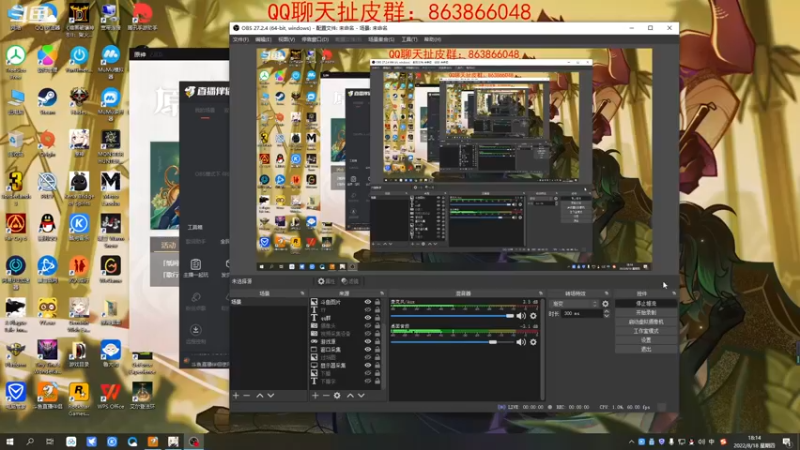
Task: Move the scene down in the Scenes panel
Action: [x=271, y=395]
